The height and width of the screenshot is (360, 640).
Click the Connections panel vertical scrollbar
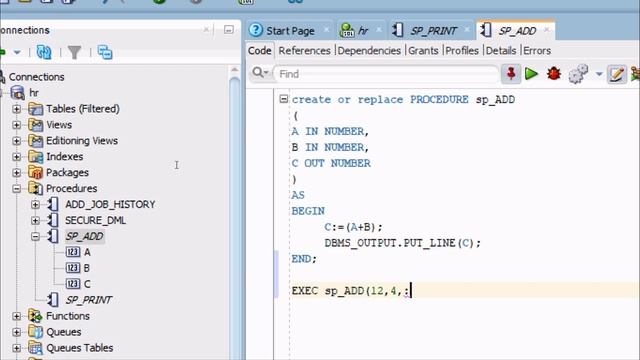(234, 212)
